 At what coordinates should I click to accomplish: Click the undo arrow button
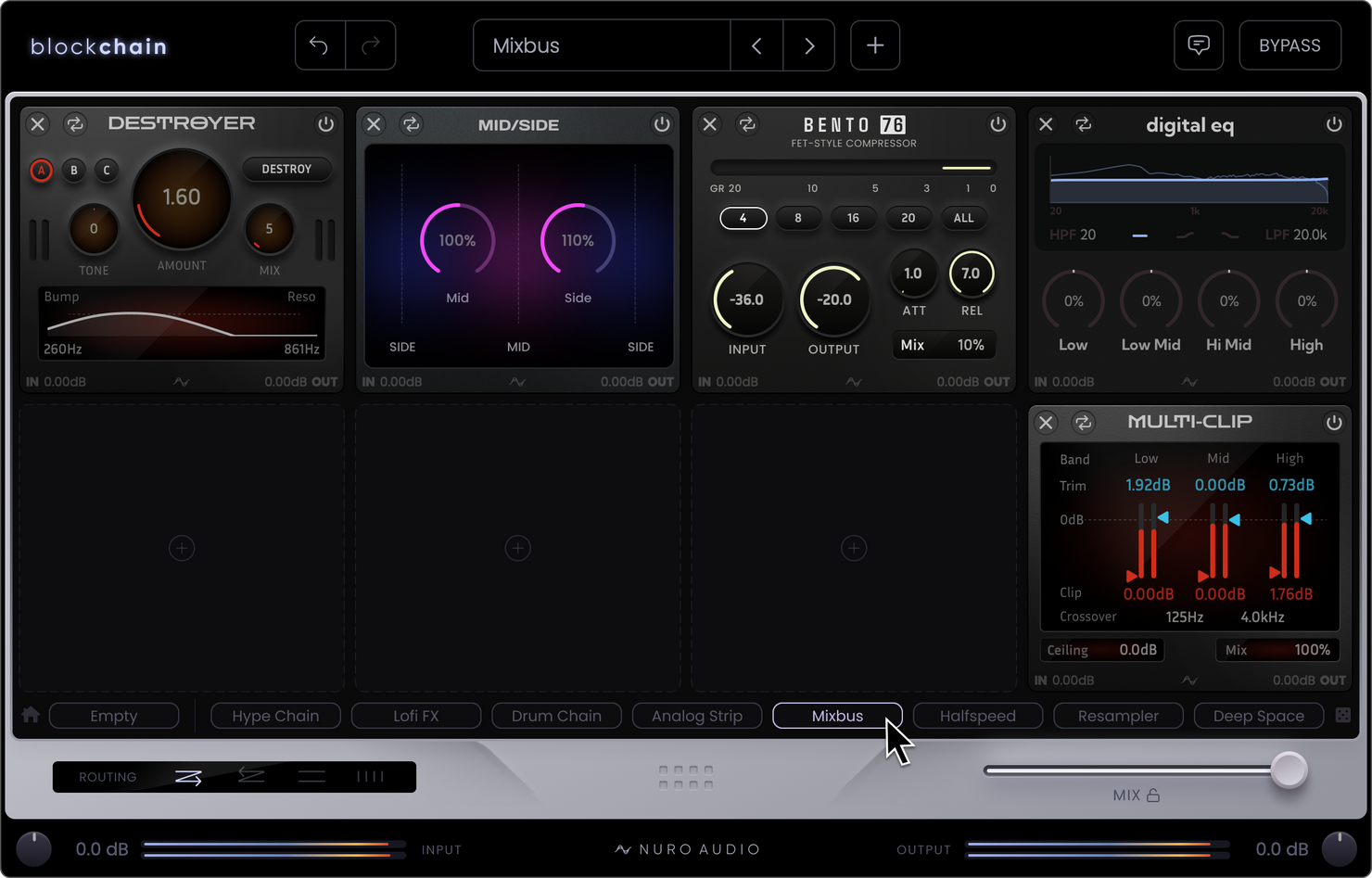click(320, 45)
